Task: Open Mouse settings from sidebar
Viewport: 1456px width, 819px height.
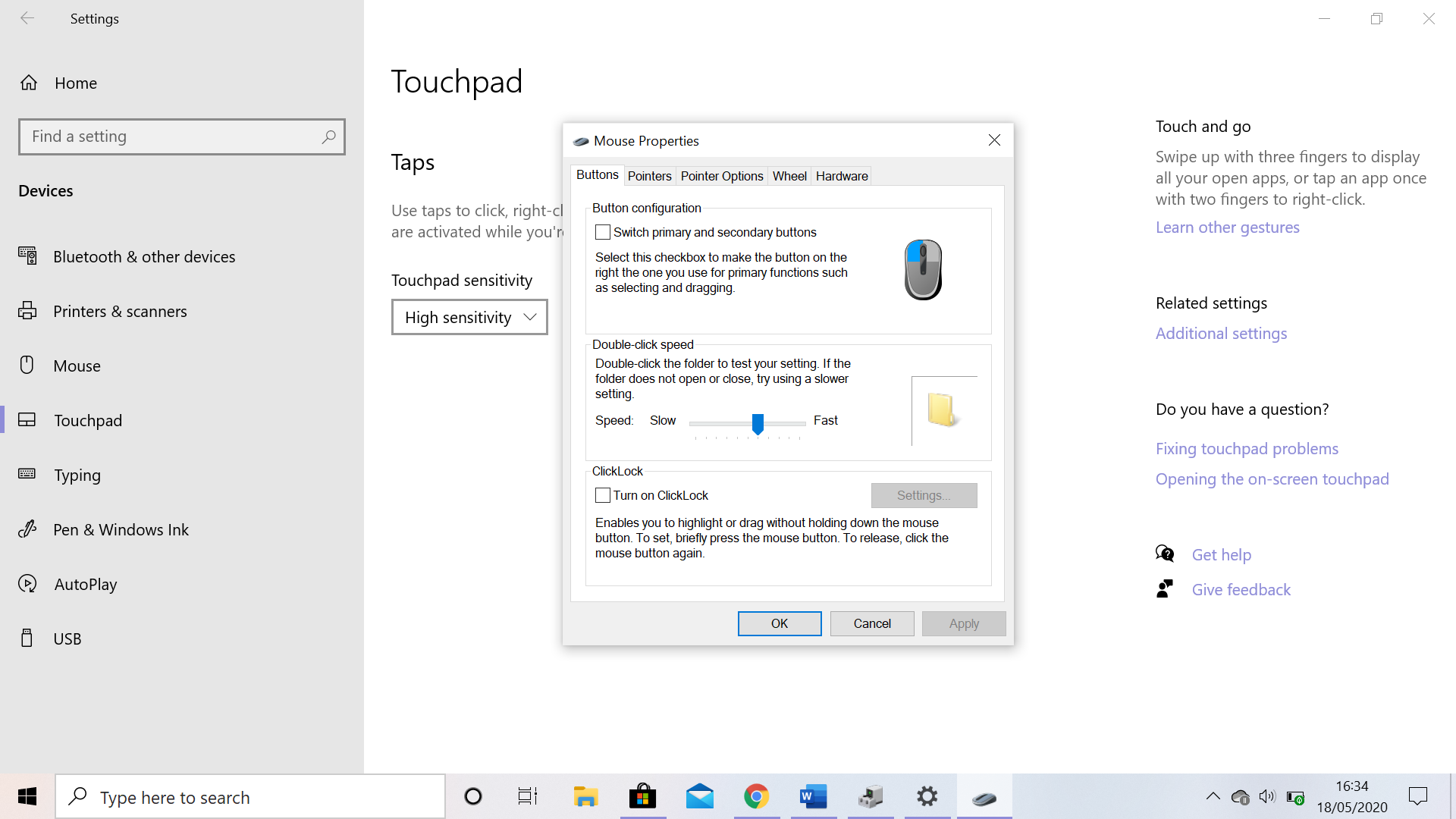Action: (x=76, y=366)
